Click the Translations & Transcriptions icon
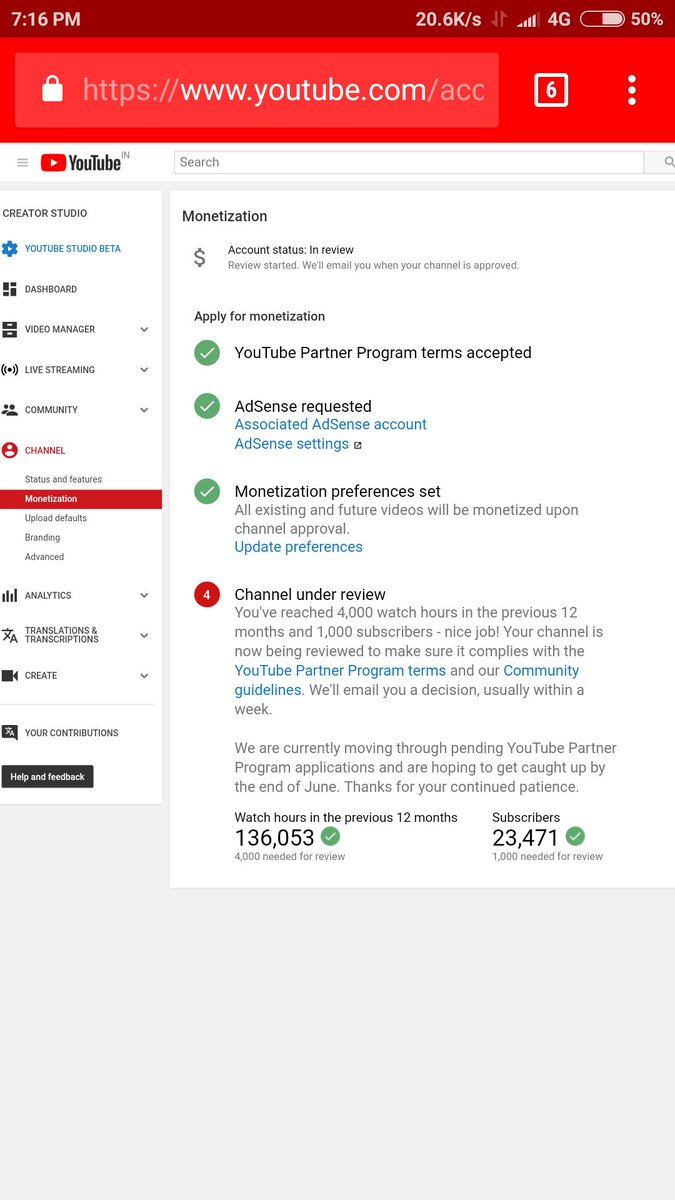Screen dimensions: 675x1200 [10, 635]
